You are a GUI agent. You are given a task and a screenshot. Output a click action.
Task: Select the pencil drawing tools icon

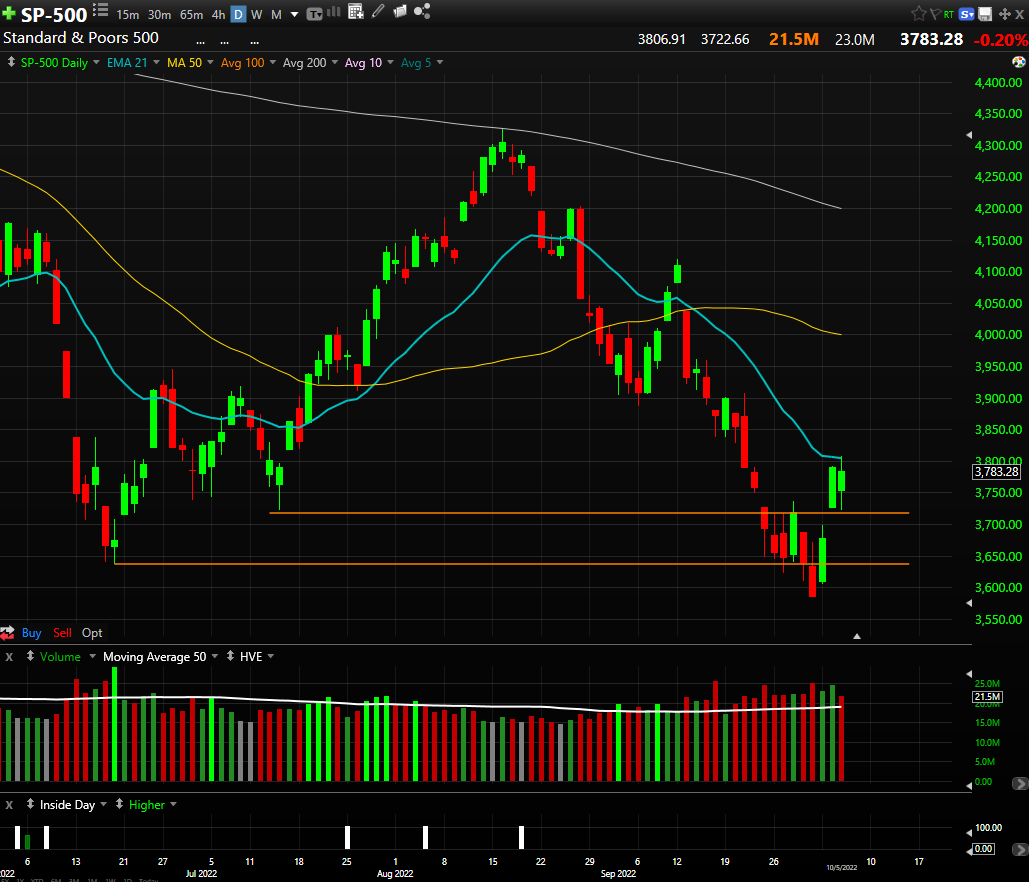(x=378, y=11)
